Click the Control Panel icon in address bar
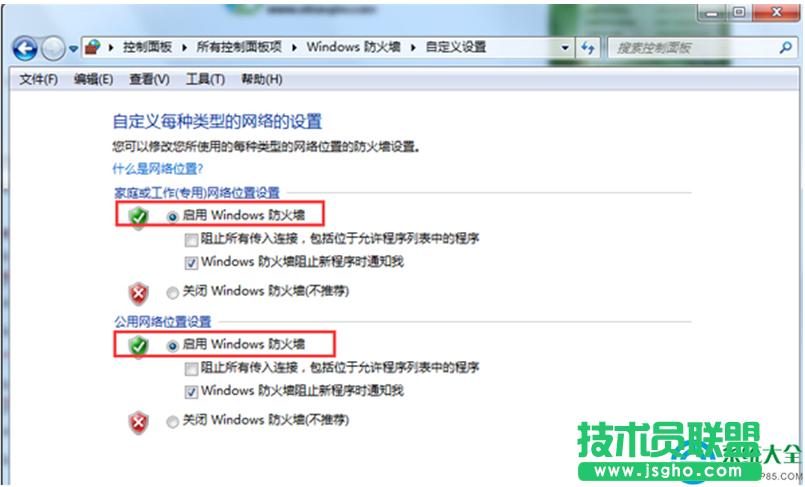This screenshot has height=487, width=805. [93, 47]
